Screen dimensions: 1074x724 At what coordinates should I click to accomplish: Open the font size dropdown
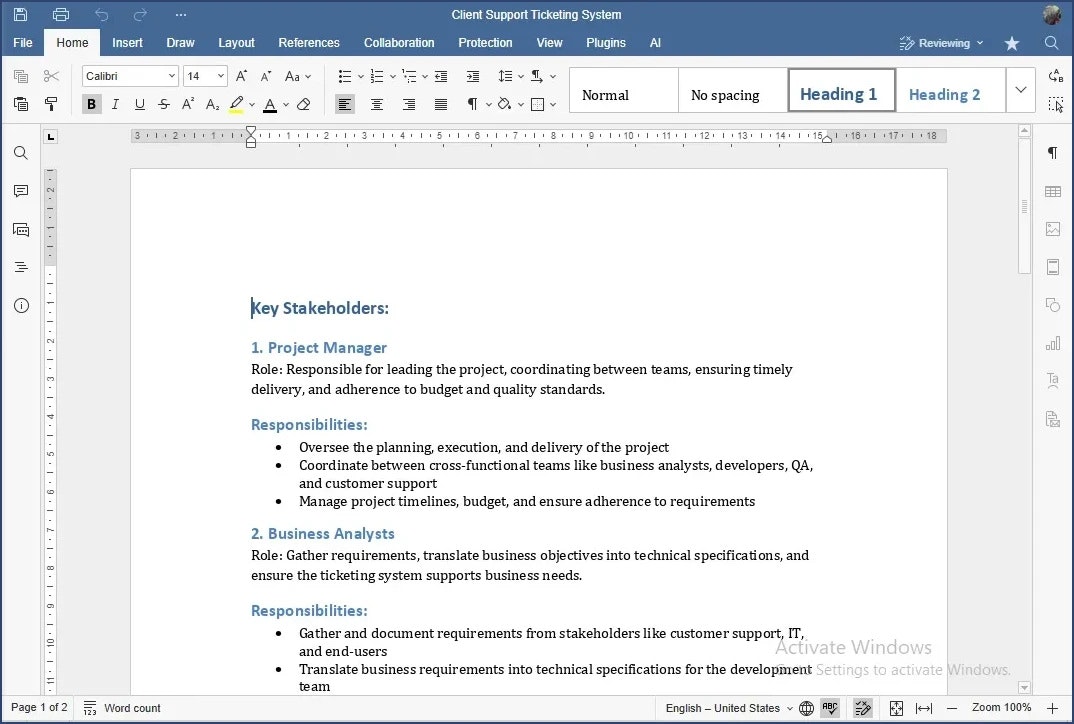pyautogui.click(x=220, y=75)
